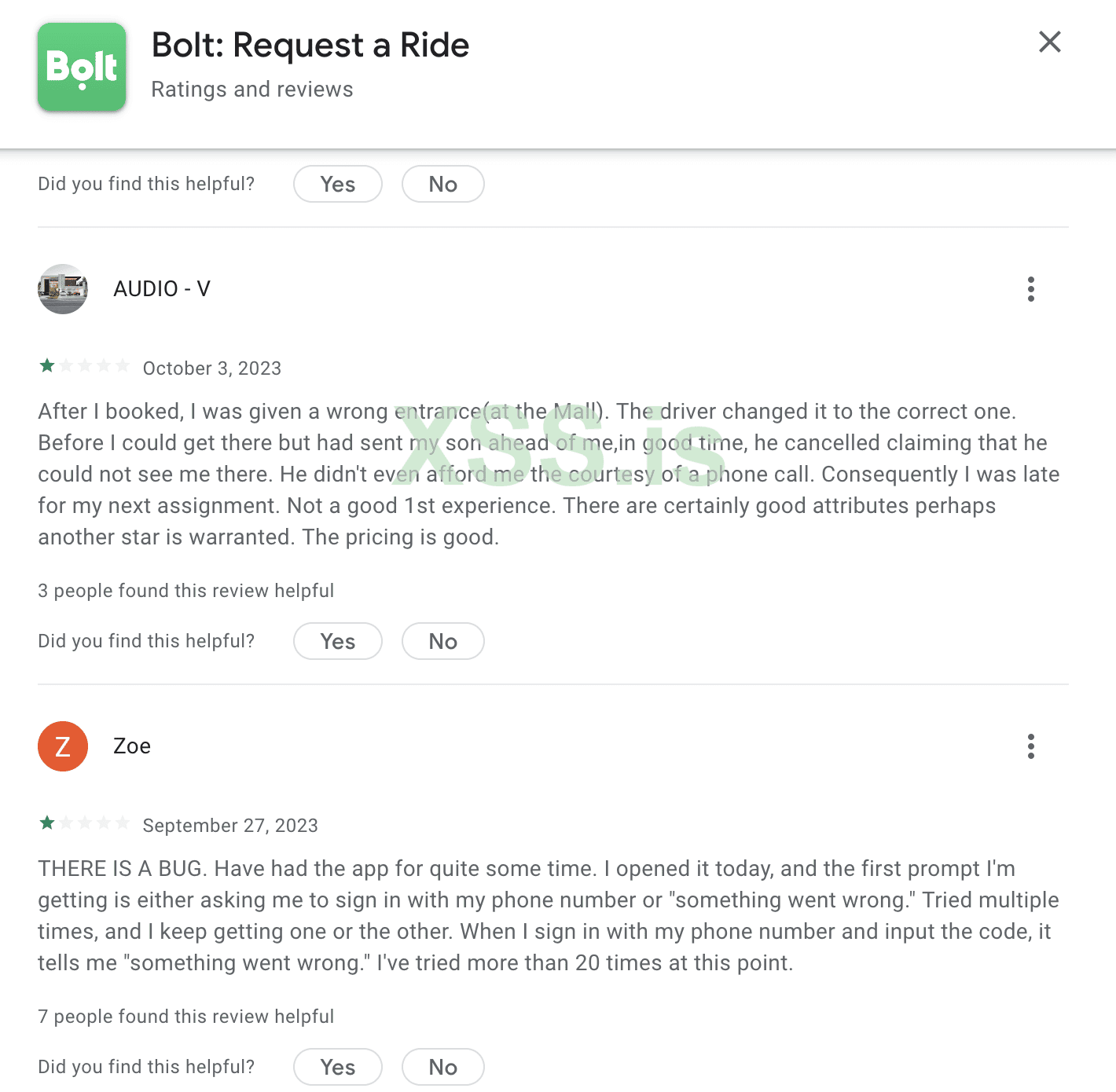Click the fifth empty star on Zoe's review

click(123, 822)
